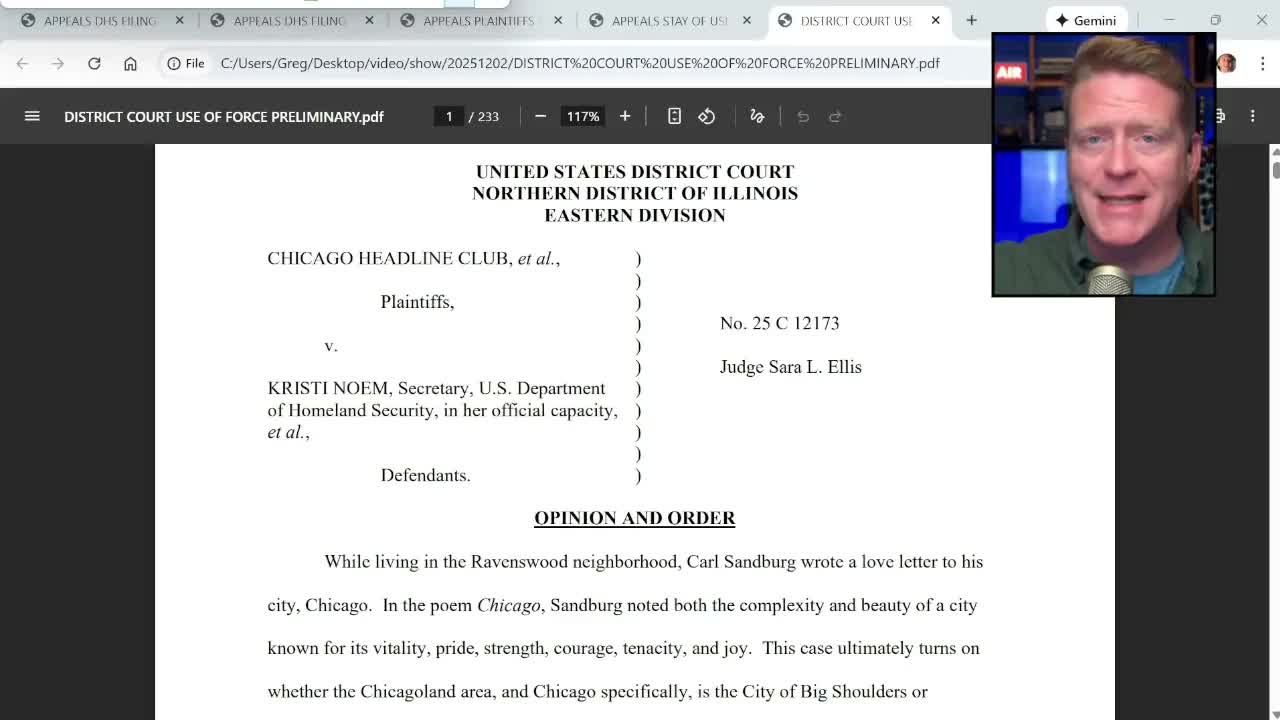This screenshot has height=720, width=1280.
Task: Open a new browser tab
Action: pyautogui.click(x=971, y=20)
